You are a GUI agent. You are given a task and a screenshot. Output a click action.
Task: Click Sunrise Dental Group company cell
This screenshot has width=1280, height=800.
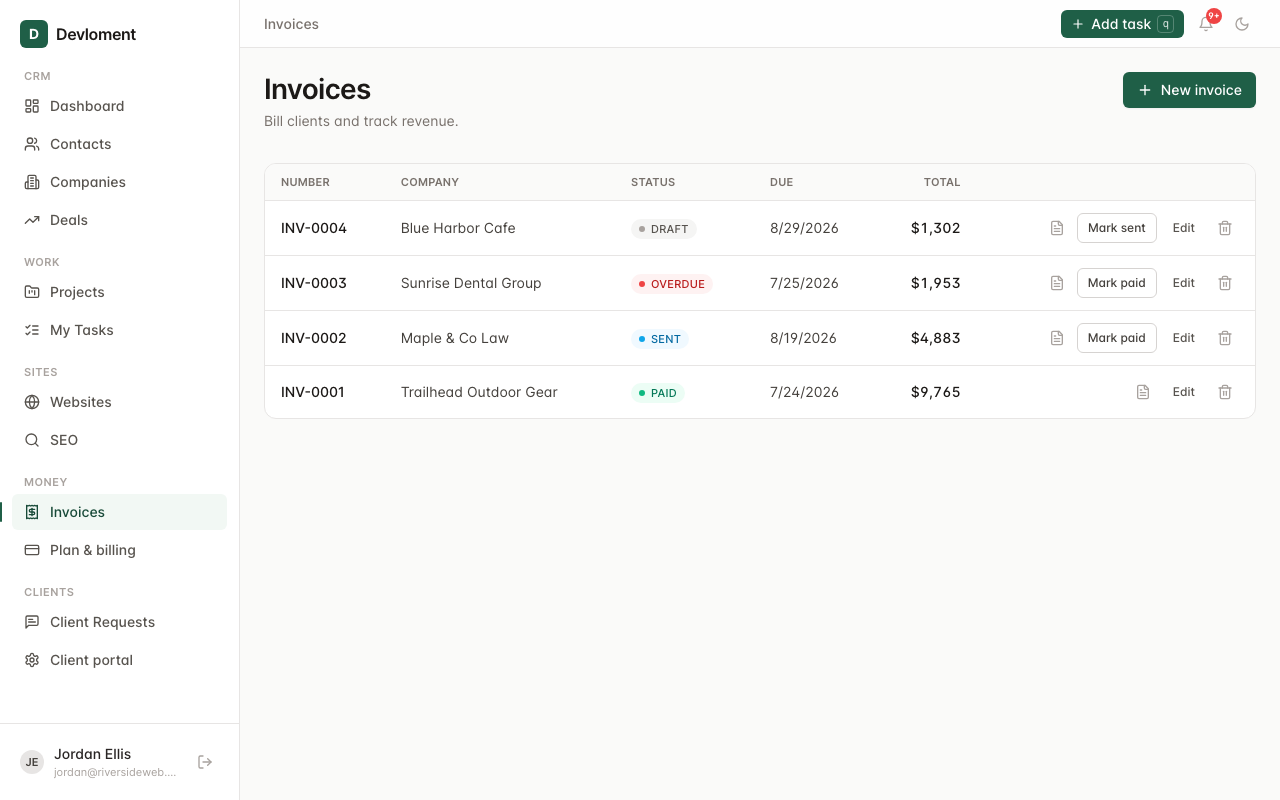[x=471, y=283]
